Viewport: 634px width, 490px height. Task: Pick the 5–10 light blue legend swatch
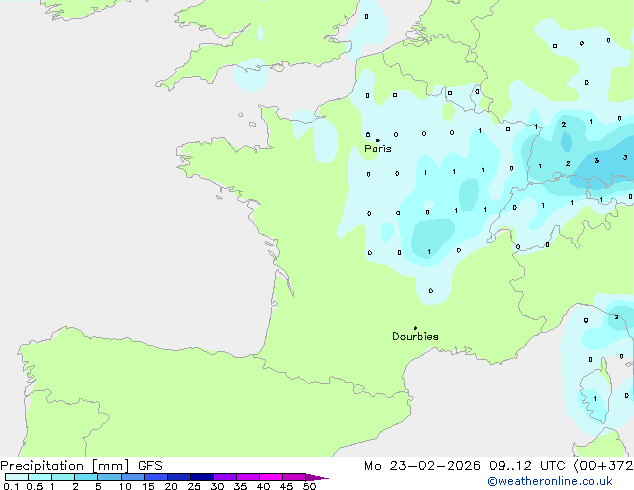(109, 477)
